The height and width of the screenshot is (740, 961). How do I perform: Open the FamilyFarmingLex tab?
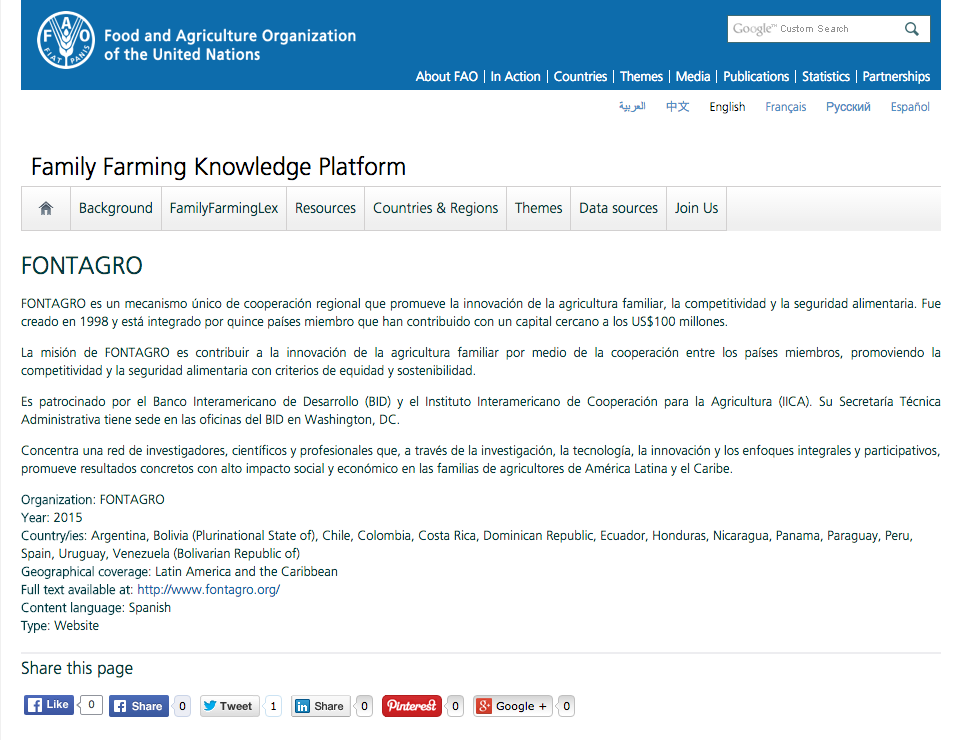point(224,208)
